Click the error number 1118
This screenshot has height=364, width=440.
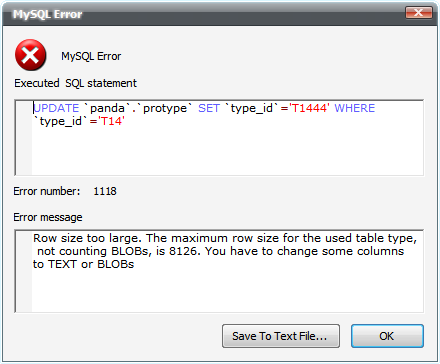click(105, 191)
